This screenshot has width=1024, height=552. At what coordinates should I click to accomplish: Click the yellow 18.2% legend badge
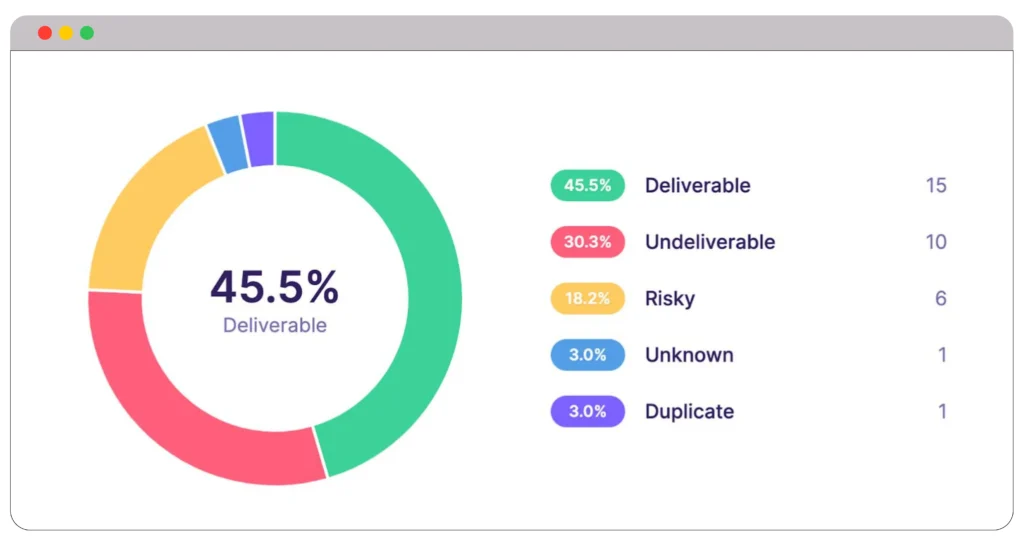tap(587, 298)
